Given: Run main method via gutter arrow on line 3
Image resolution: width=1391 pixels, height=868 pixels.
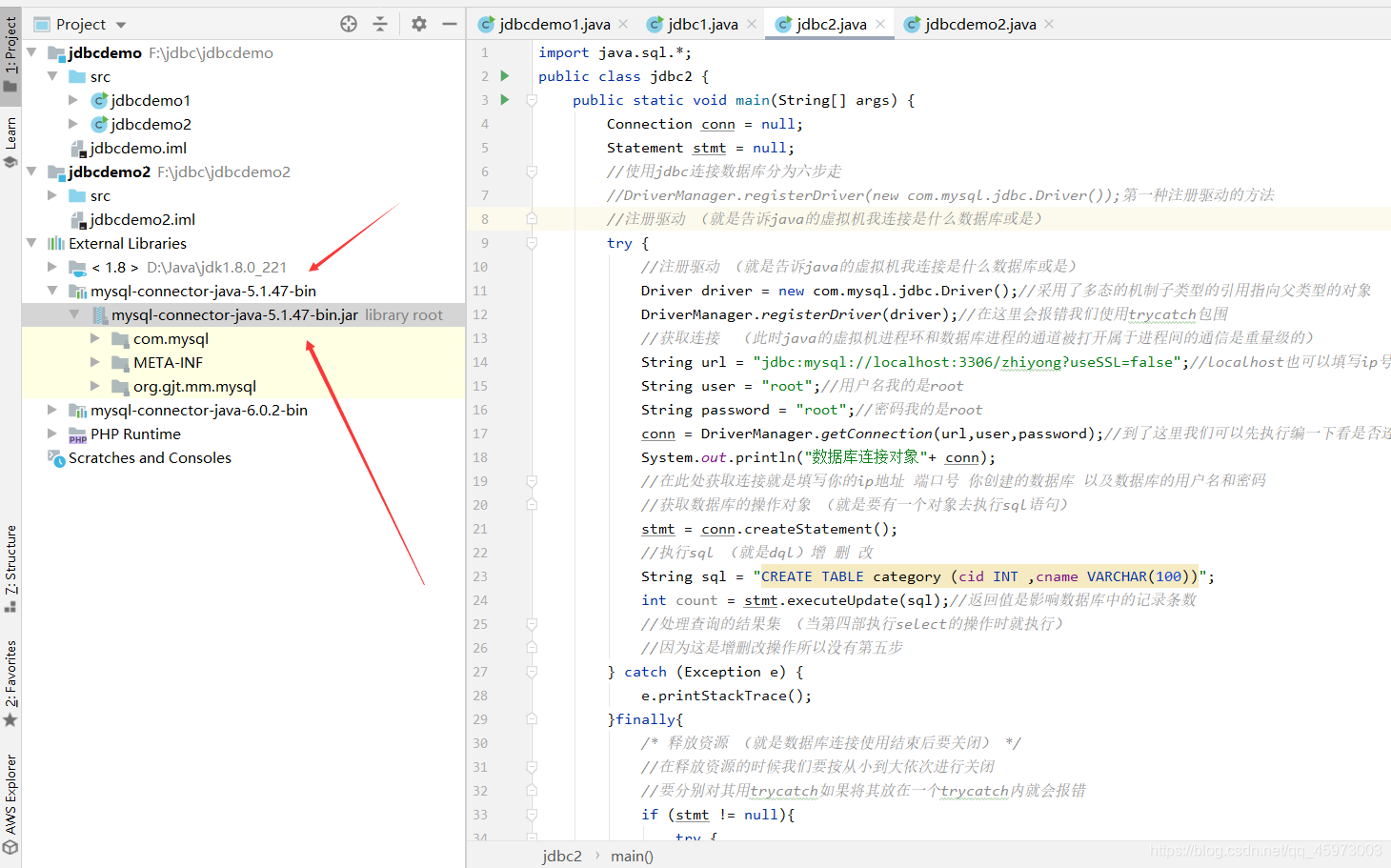Looking at the screenshot, I should tap(505, 100).
